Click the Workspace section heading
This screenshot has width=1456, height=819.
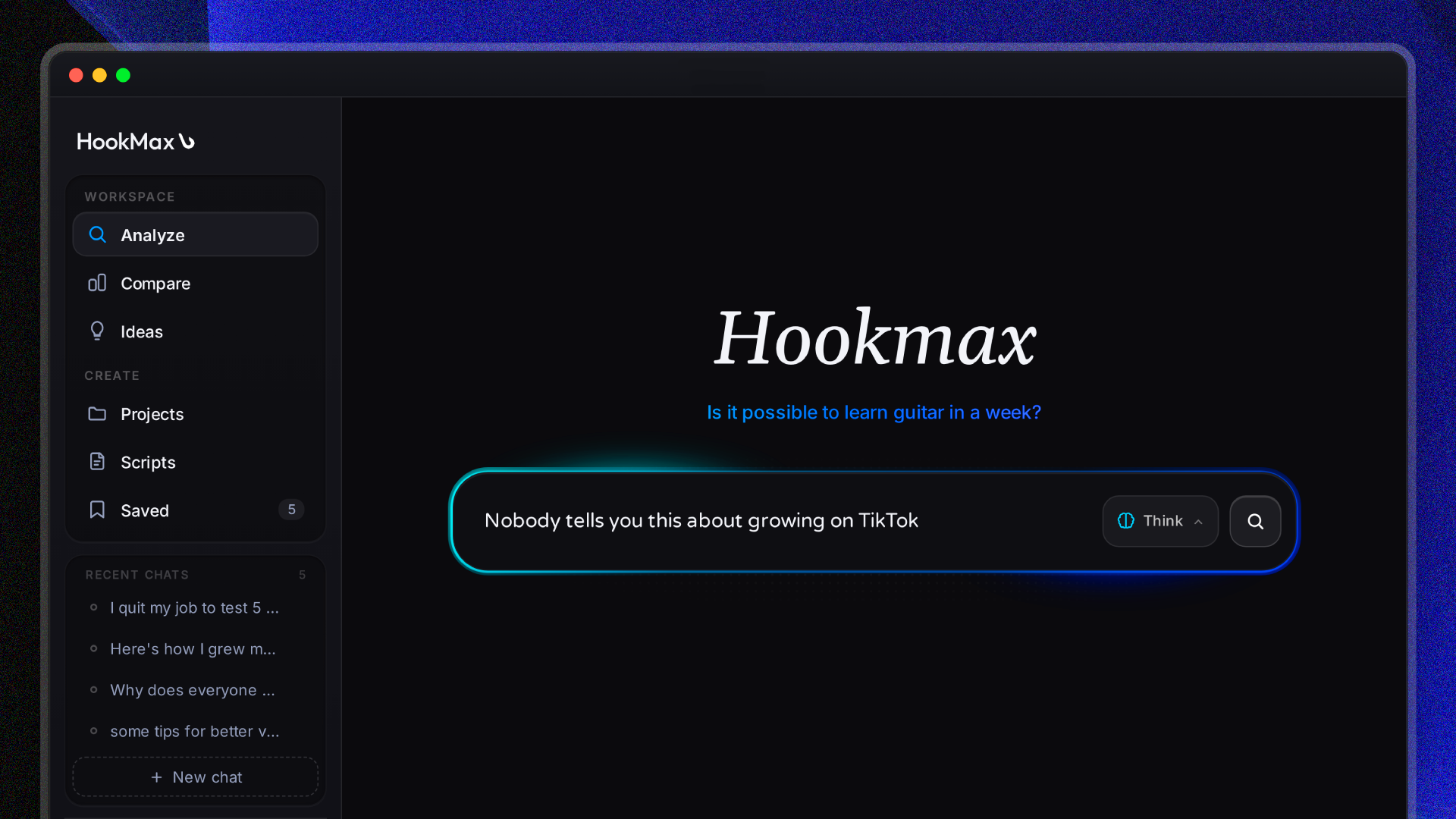(x=130, y=196)
